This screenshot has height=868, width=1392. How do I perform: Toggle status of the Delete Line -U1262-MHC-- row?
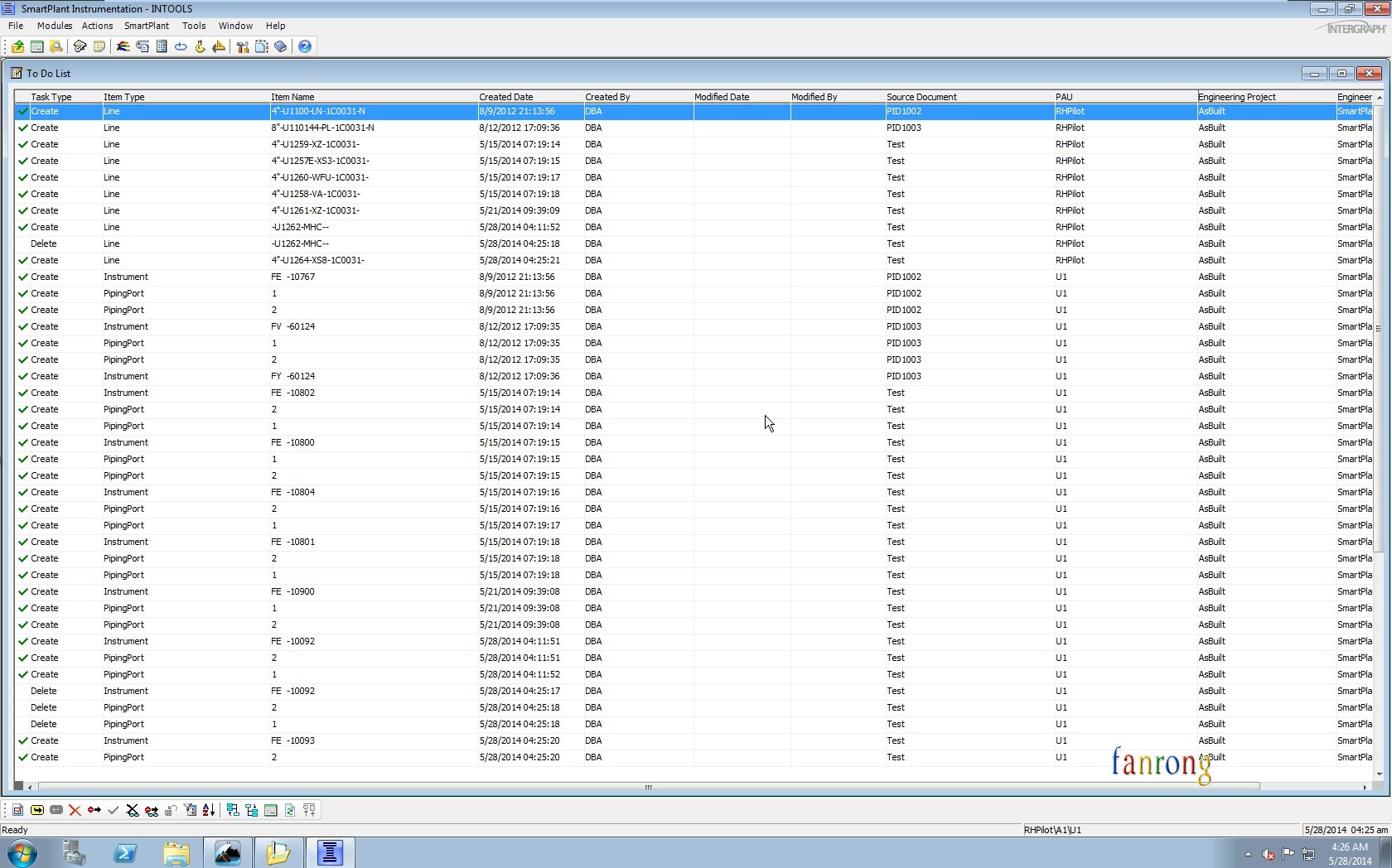pyautogui.click(x=23, y=244)
